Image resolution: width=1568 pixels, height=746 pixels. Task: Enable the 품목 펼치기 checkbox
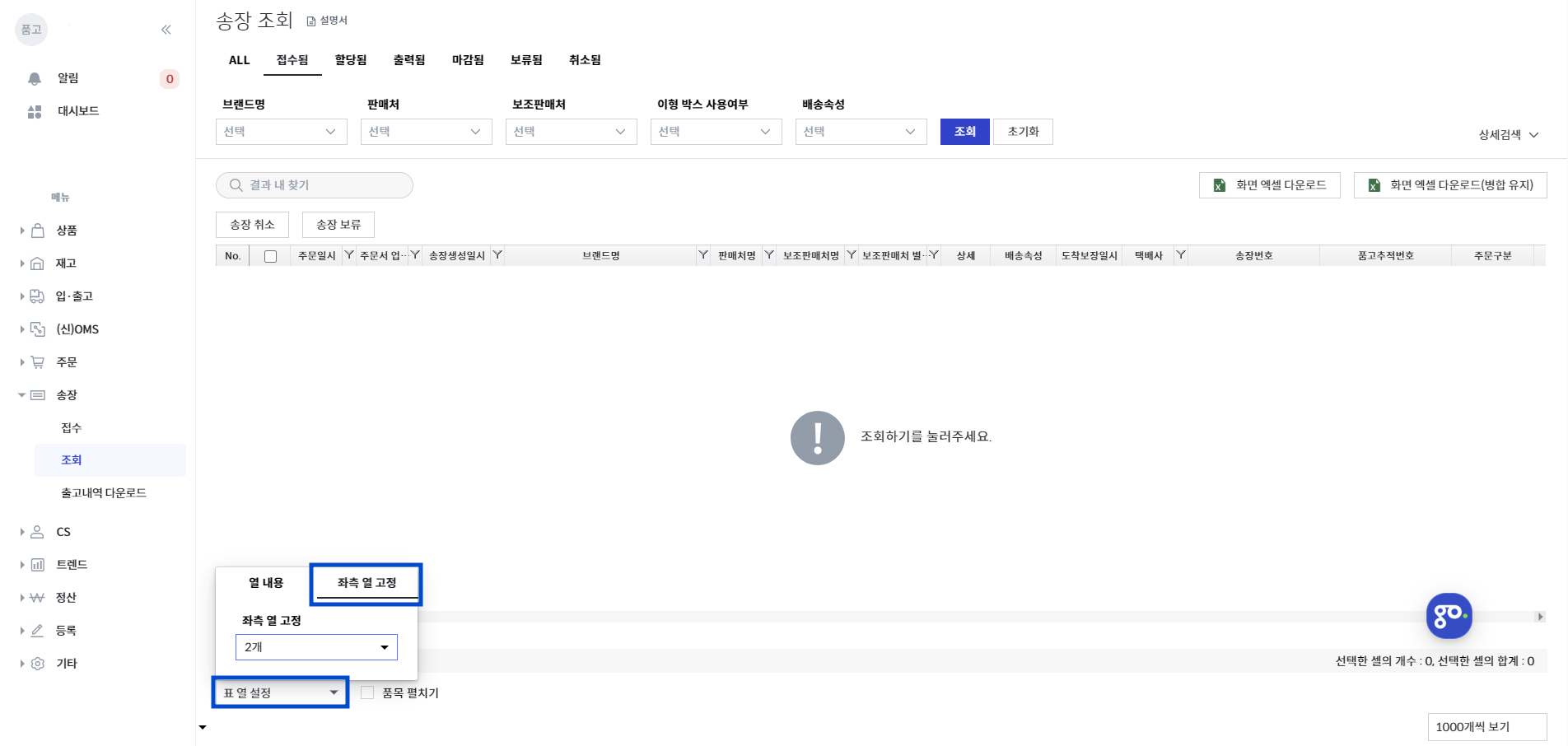(367, 692)
